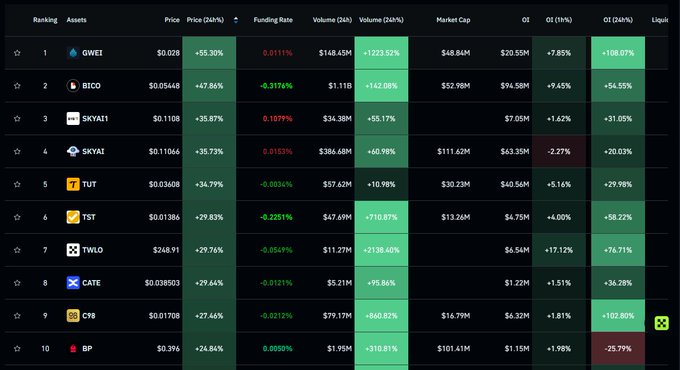Select BP market cap $101.41M

[454, 348]
